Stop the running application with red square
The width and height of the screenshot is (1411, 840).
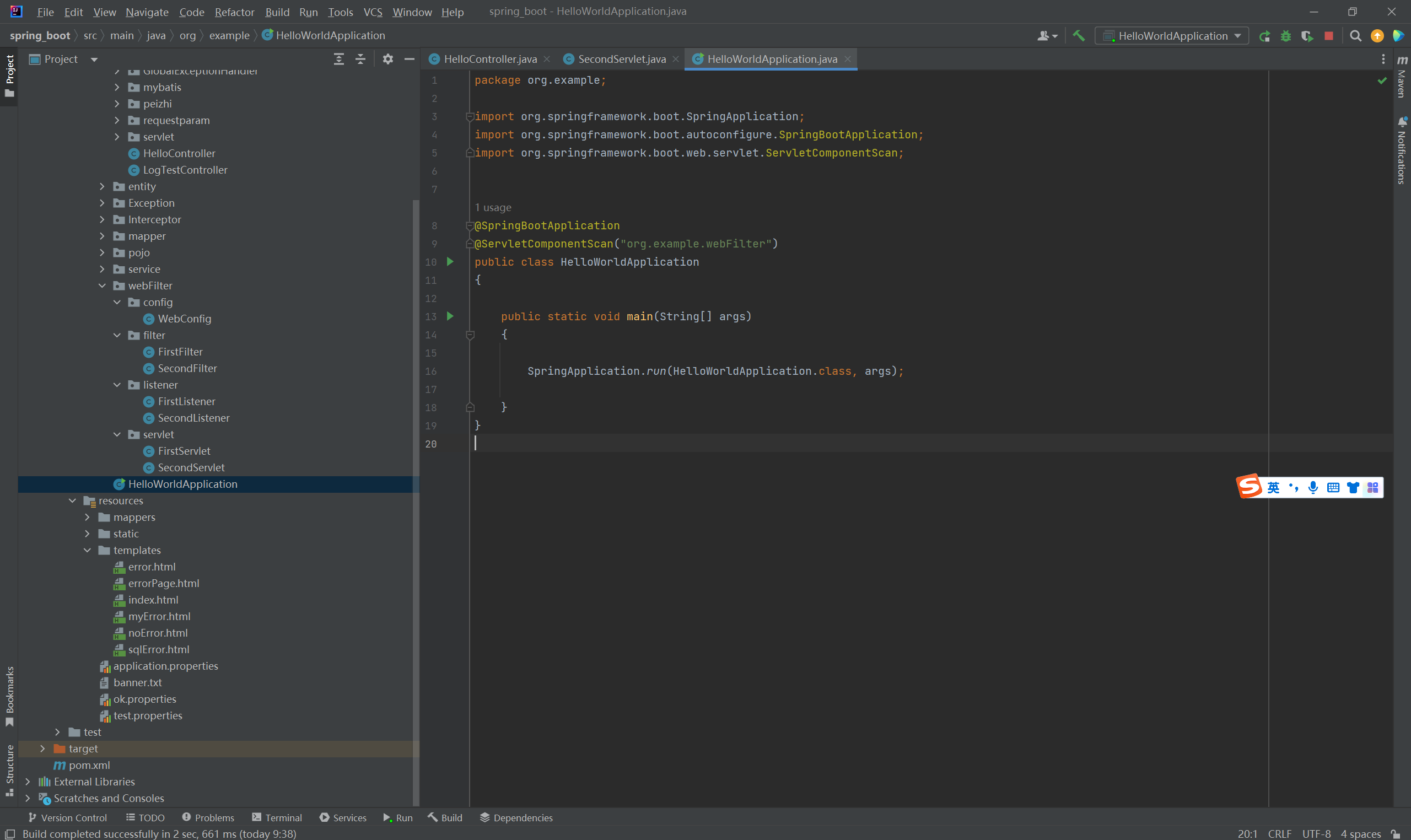pyautogui.click(x=1328, y=36)
